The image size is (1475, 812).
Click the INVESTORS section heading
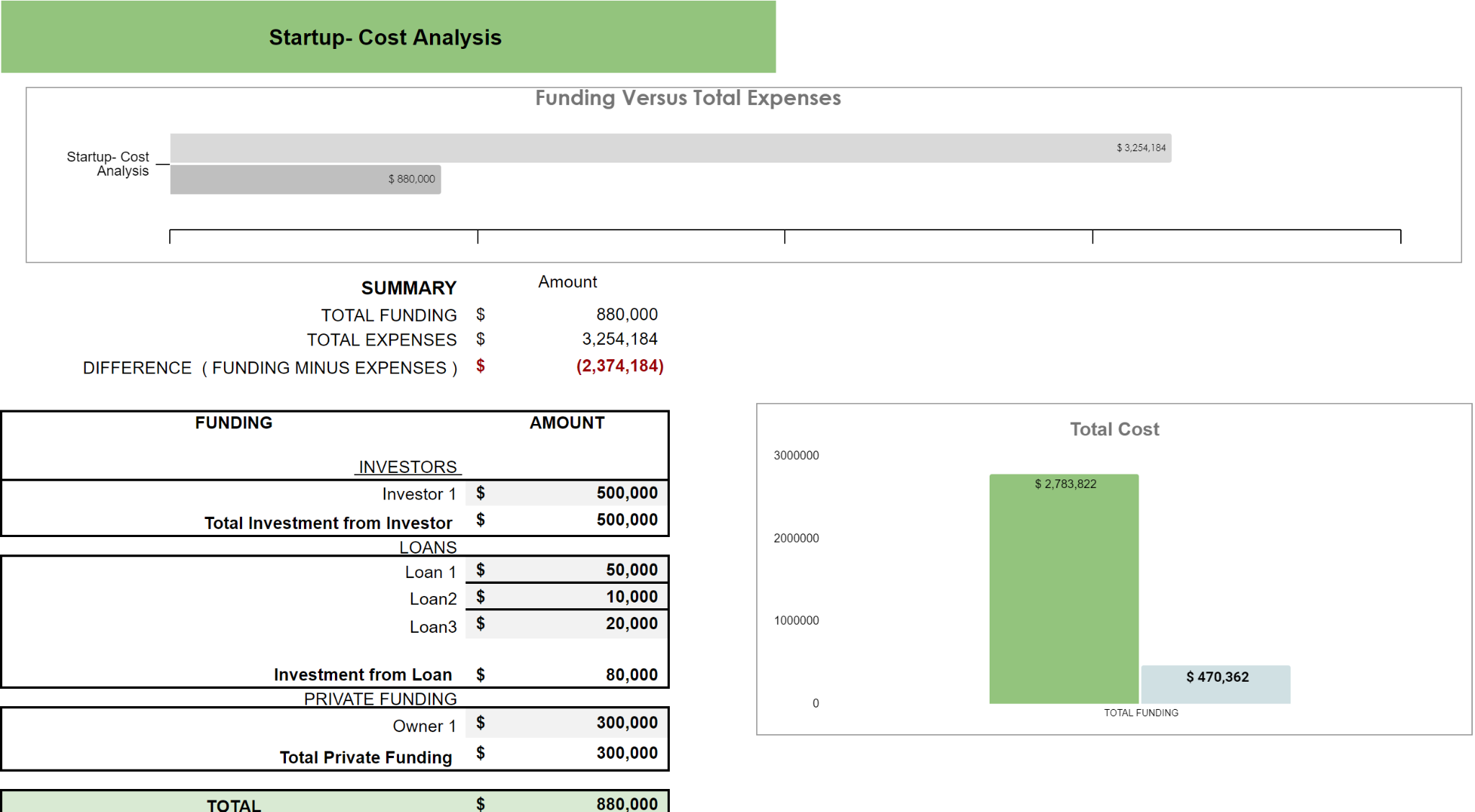[x=408, y=467]
